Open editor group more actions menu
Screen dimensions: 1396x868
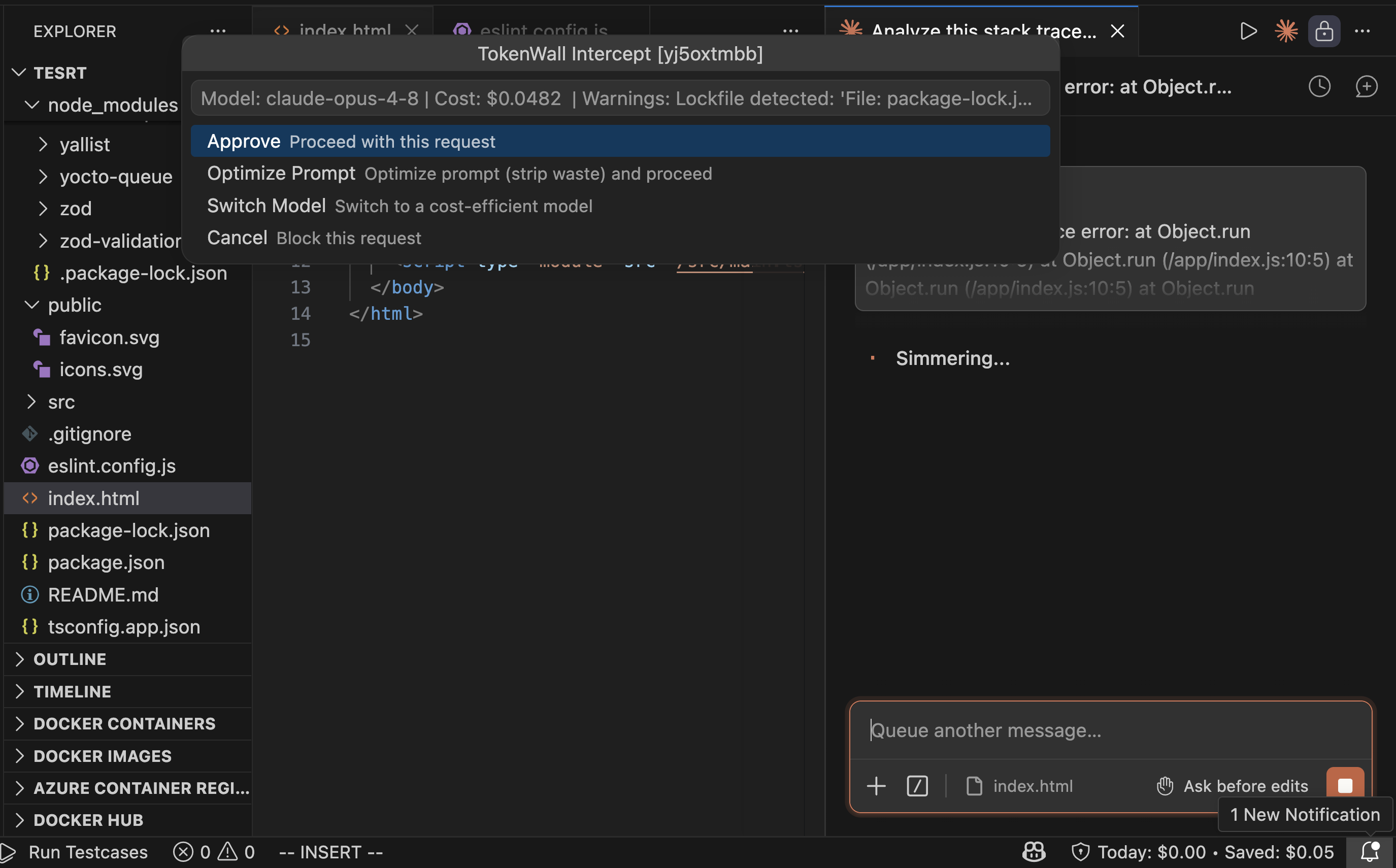[790, 31]
